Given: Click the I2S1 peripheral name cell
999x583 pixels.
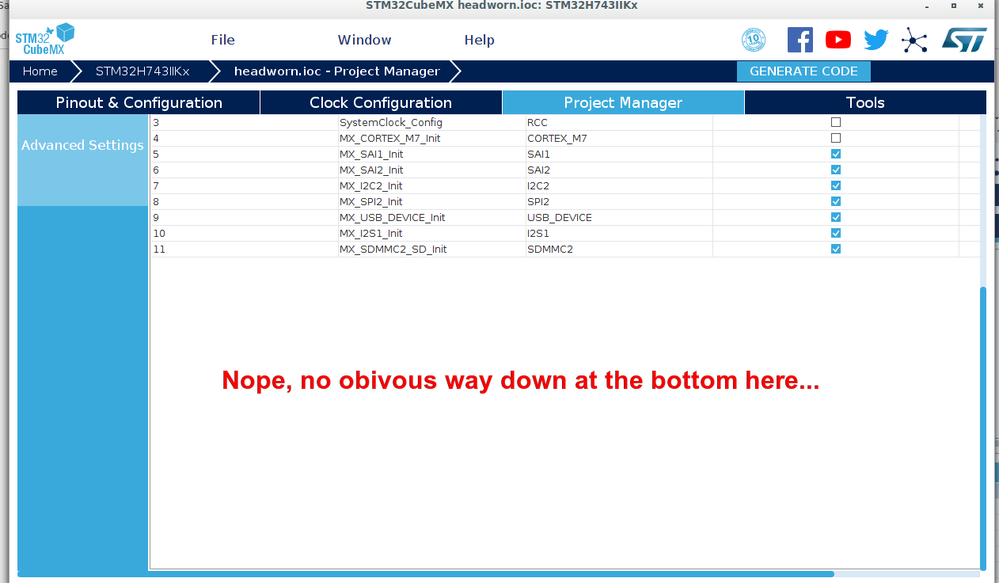Looking at the screenshot, I should click(x=619, y=233).
